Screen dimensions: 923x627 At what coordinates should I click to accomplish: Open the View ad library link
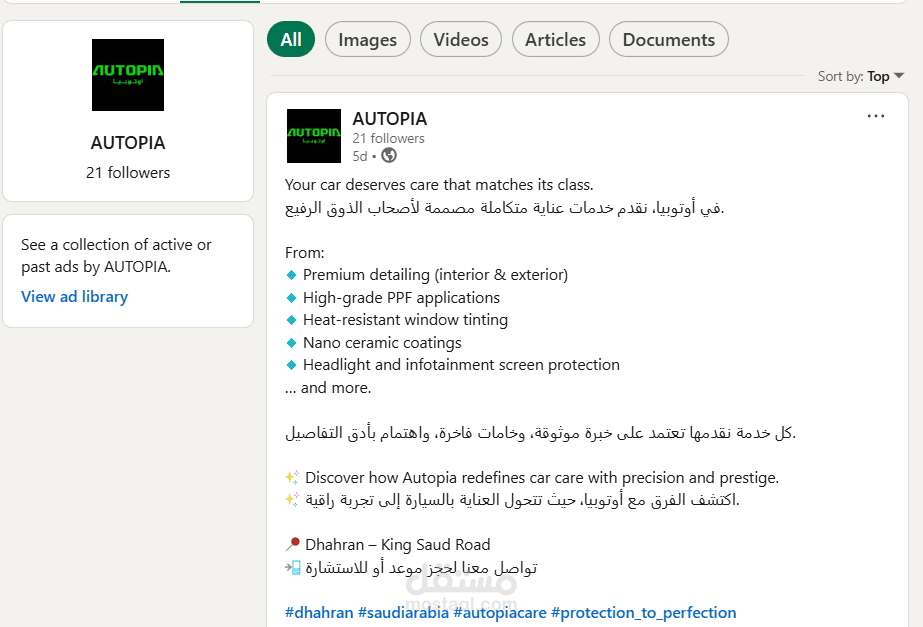click(75, 297)
